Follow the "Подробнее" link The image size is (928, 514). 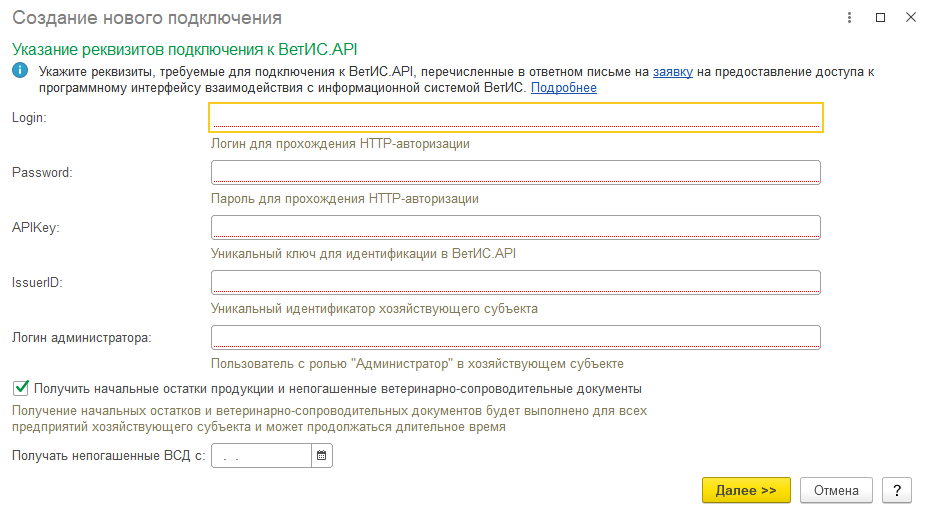click(563, 88)
